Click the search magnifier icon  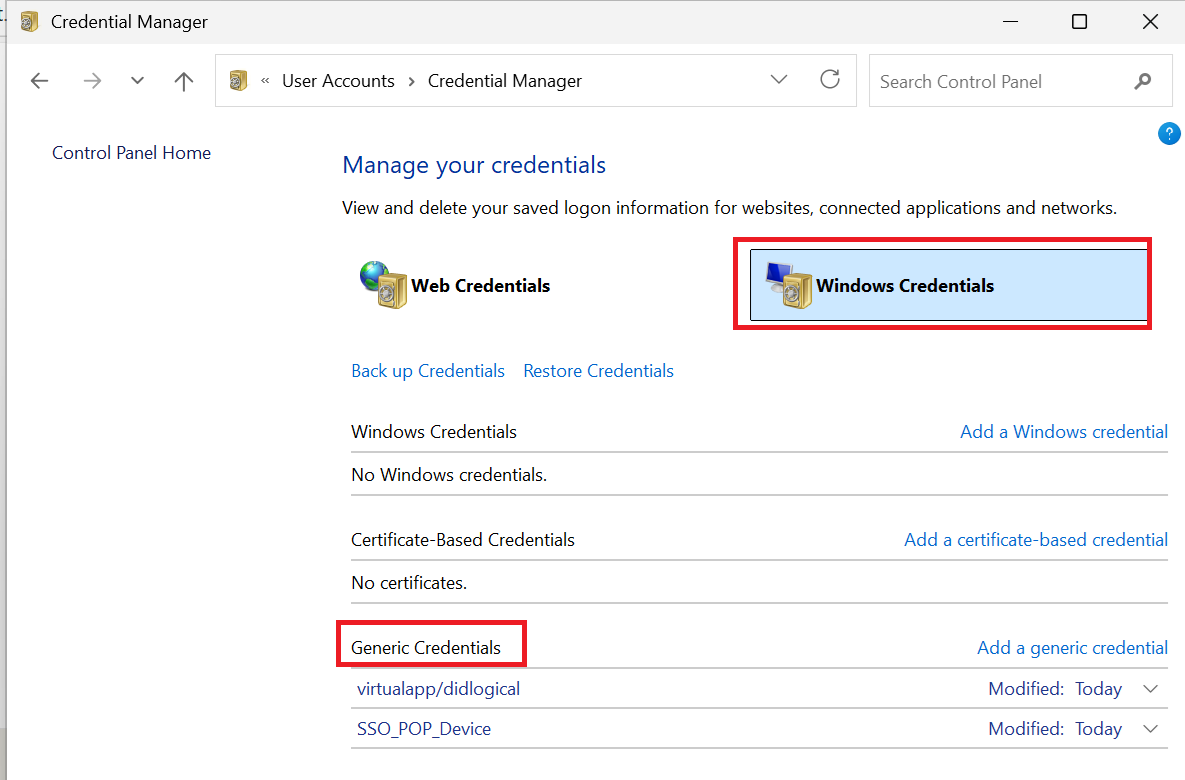tap(1143, 81)
